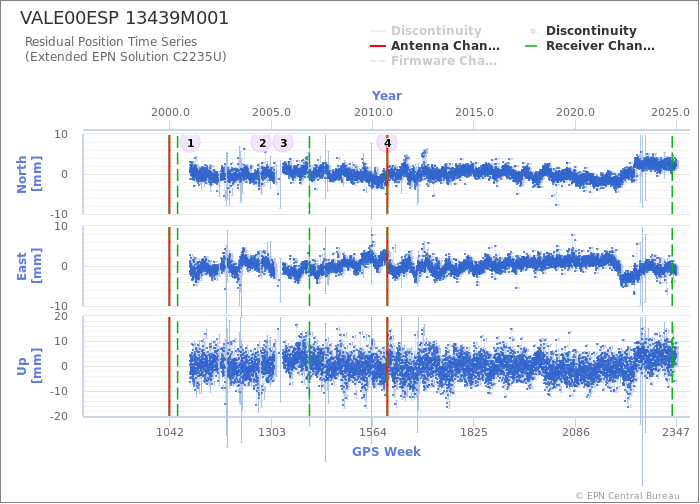700x504 pixels.
Task: Click the green Receiver Change legend dash
Action: pos(533,46)
